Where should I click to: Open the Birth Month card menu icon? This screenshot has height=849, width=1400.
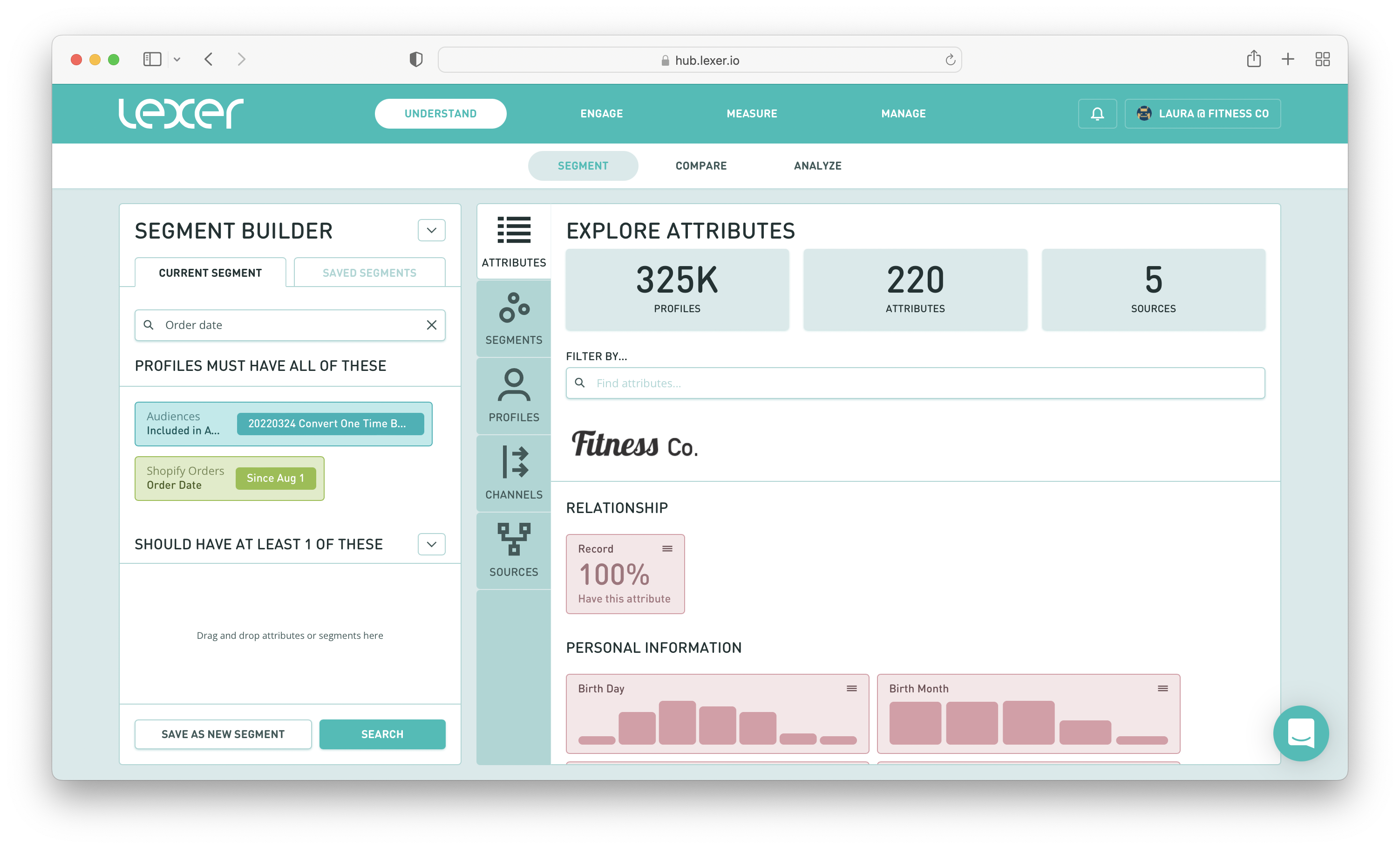(x=1162, y=689)
